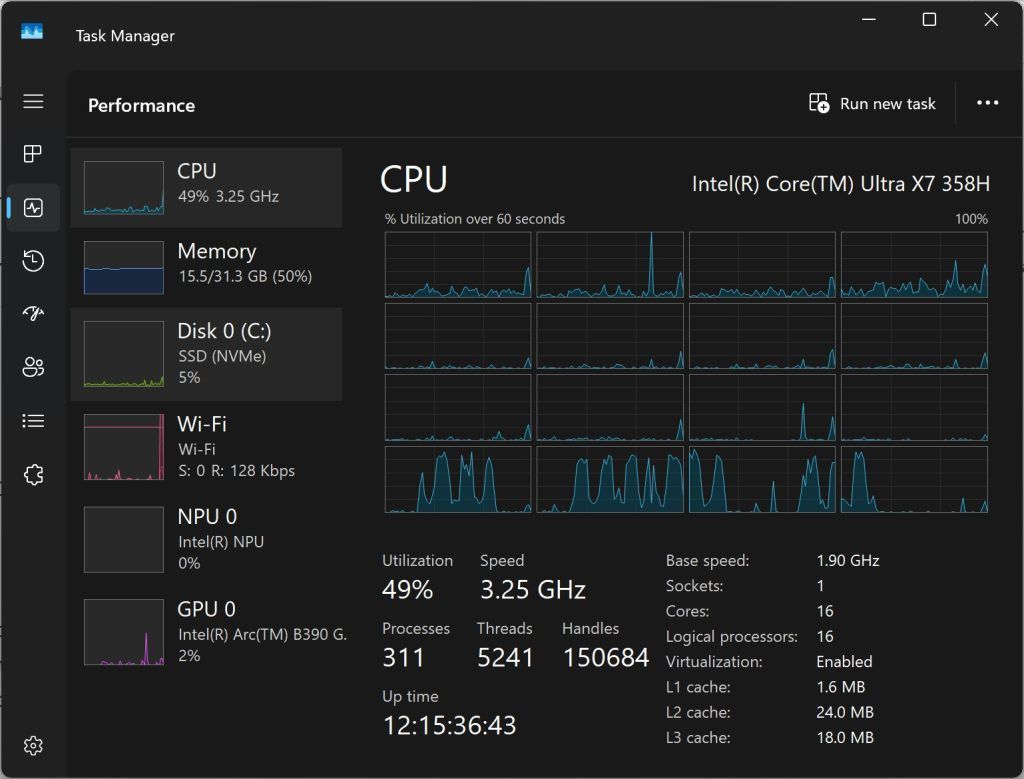Click the CPU mini graph thumbnail

[x=124, y=188]
